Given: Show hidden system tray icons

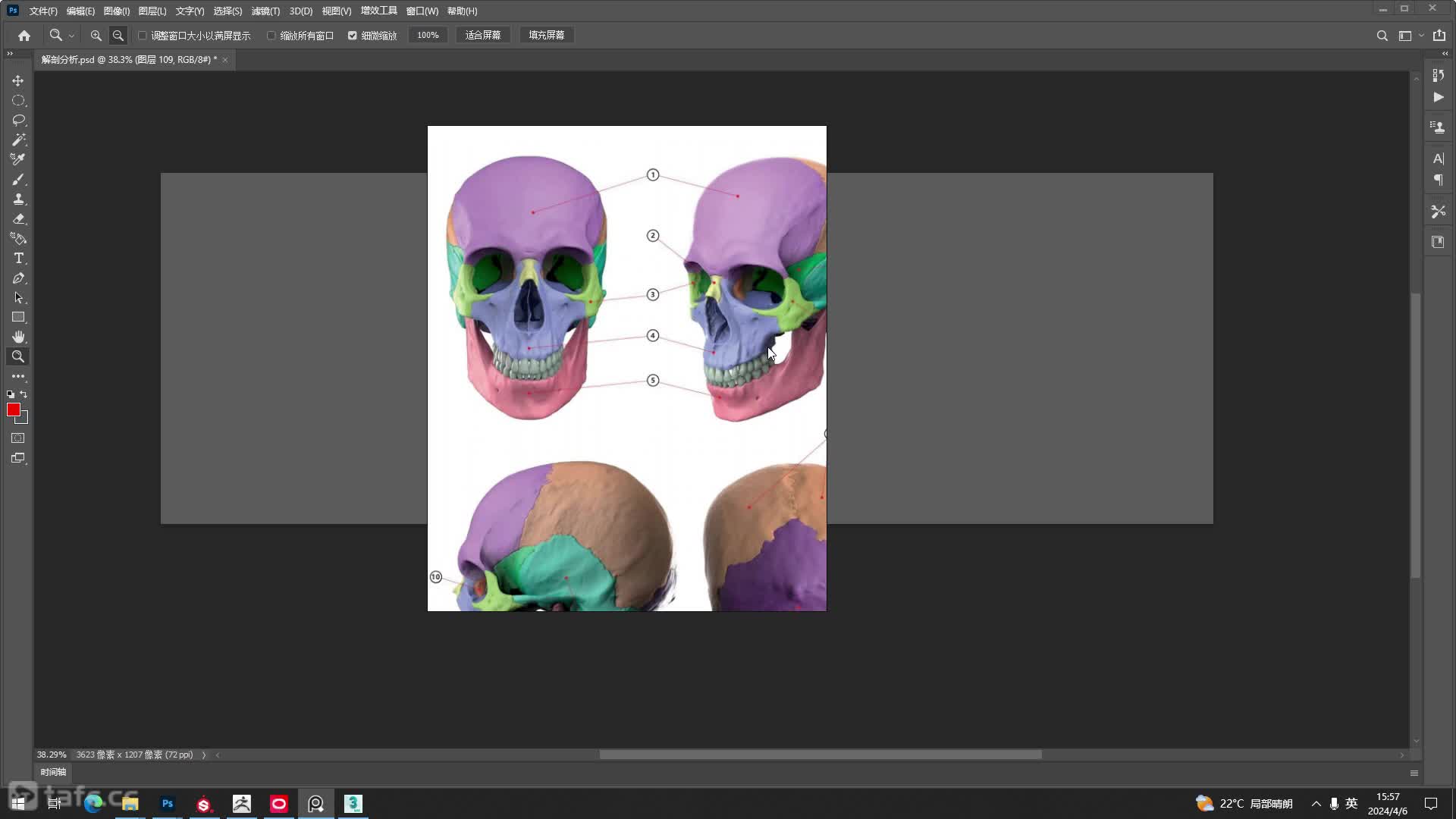Looking at the screenshot, I should [1316, 804].
